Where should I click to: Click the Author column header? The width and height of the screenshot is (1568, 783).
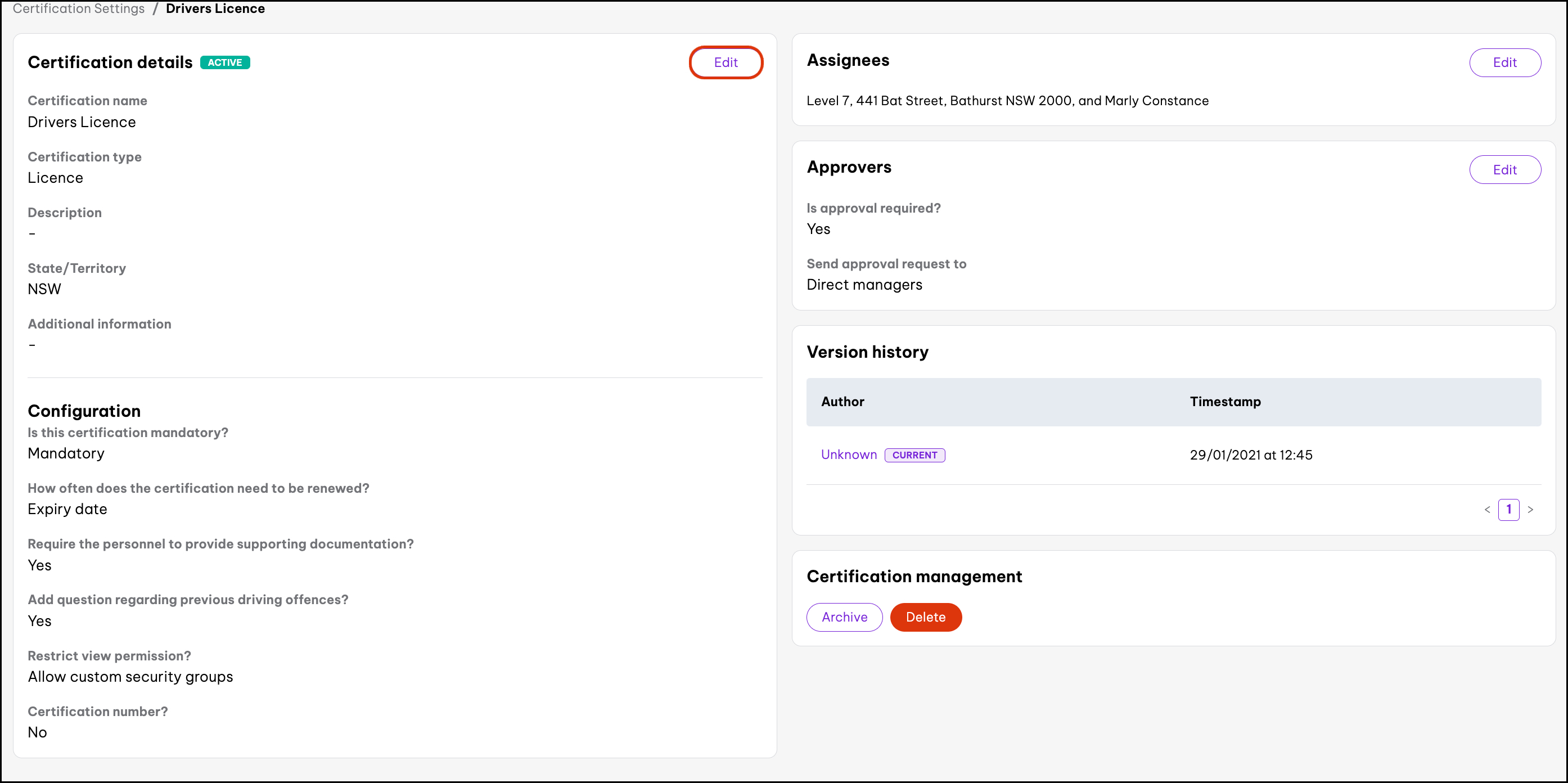point(842,402)
